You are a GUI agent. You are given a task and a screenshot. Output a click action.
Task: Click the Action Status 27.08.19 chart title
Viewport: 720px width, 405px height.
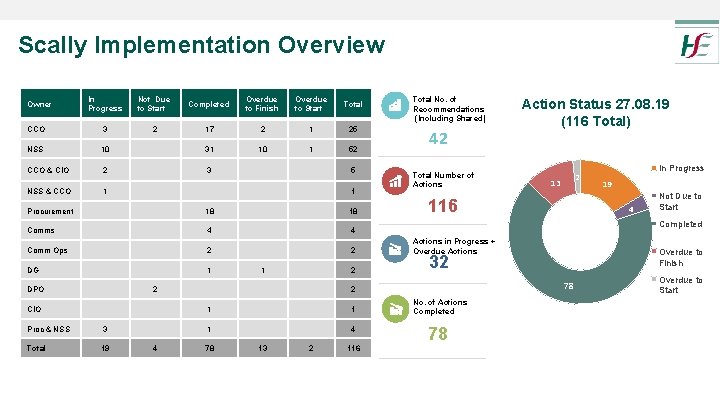coord(596,112)
